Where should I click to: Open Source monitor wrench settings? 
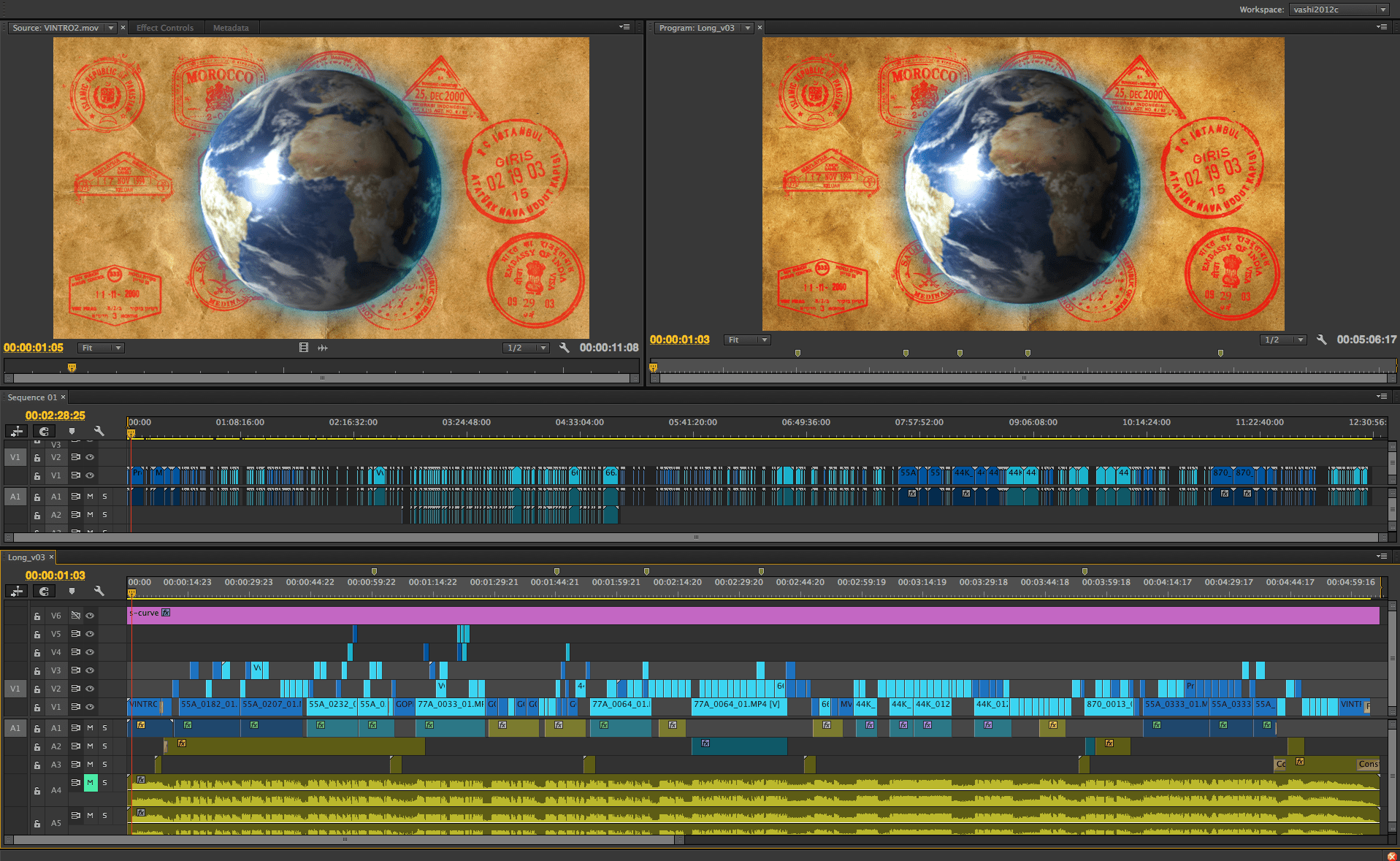pyautogui.click(x=565, y=348)
